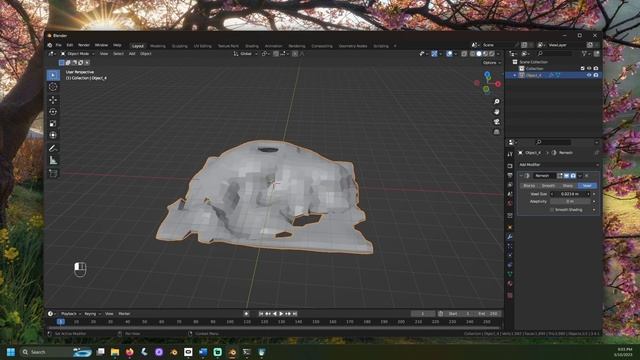Viewport: 640px width, 360px height.
Task: Open Playback dropdown in timeline
Action: (x=71, y=314)
